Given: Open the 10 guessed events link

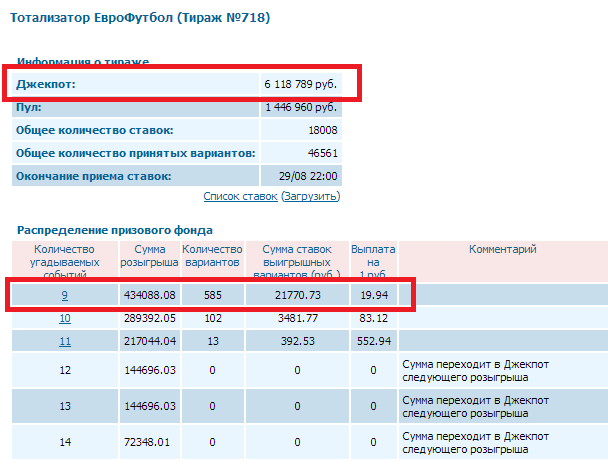Looking at the screenshot, I should [65, 318].
